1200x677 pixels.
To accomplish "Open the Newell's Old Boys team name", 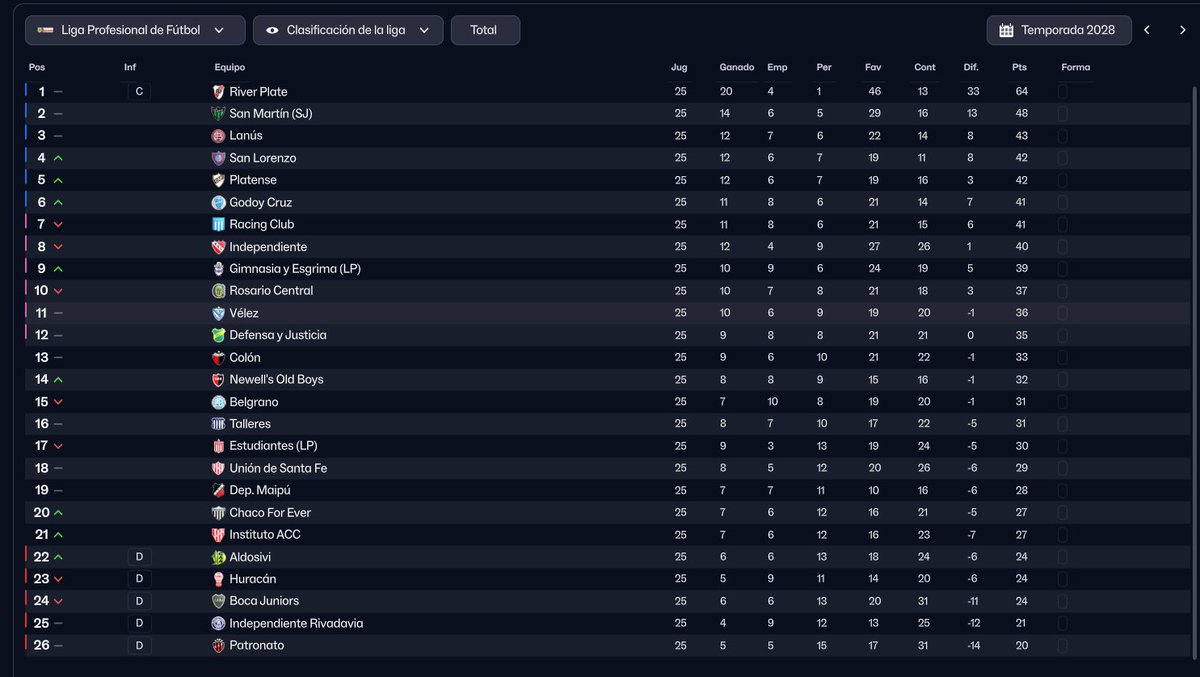I will point(276,379).
